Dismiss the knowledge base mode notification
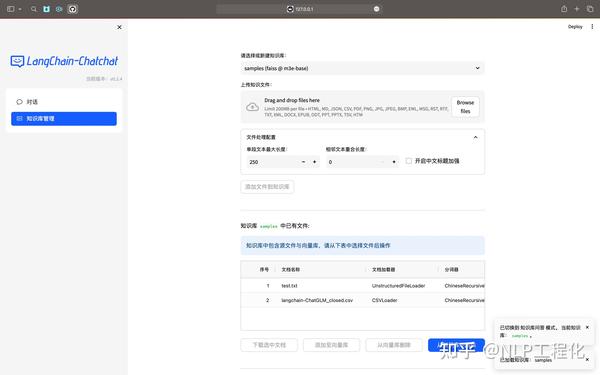The height and width of the screenshot is (375, 600). 587,328
